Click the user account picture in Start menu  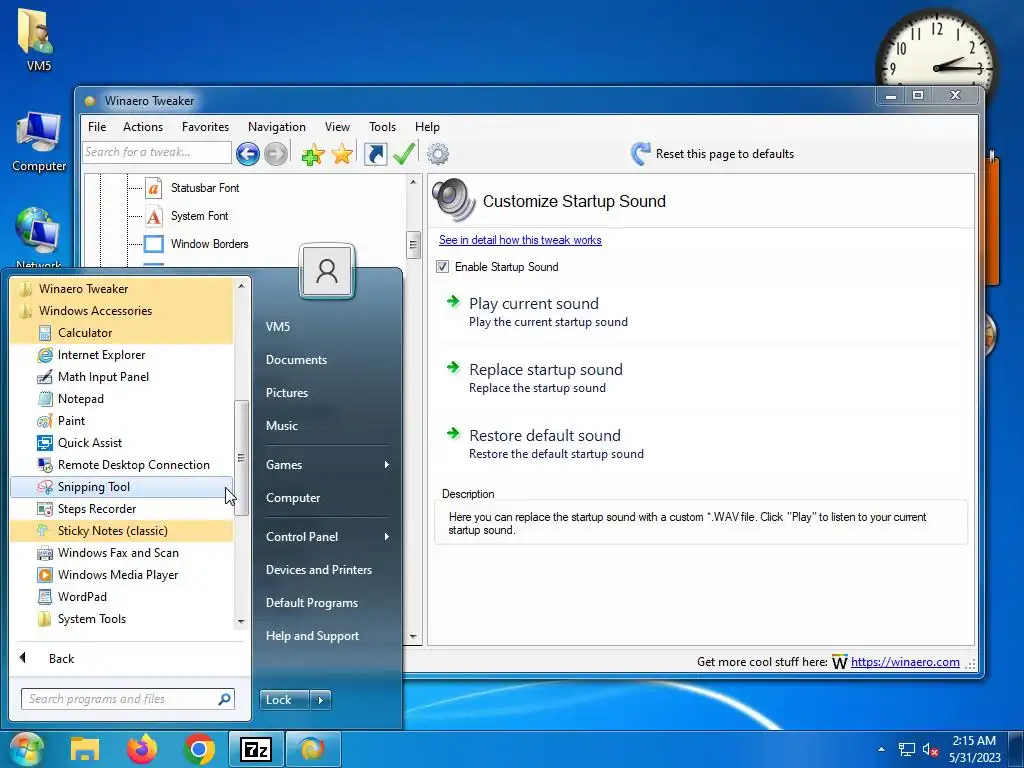click(327, 271)
